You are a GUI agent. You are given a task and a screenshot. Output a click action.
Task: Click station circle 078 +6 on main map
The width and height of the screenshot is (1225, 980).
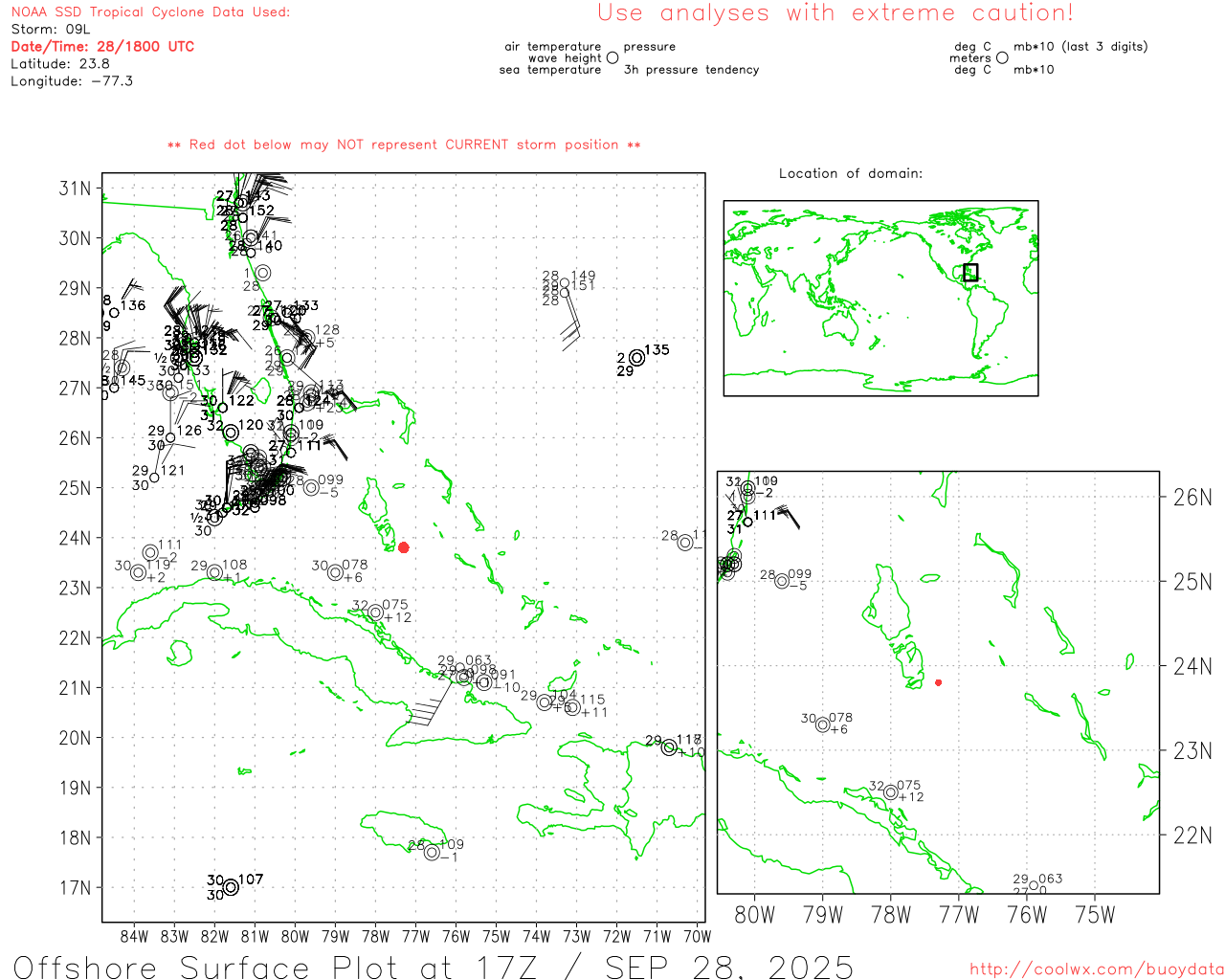[335, 572]
